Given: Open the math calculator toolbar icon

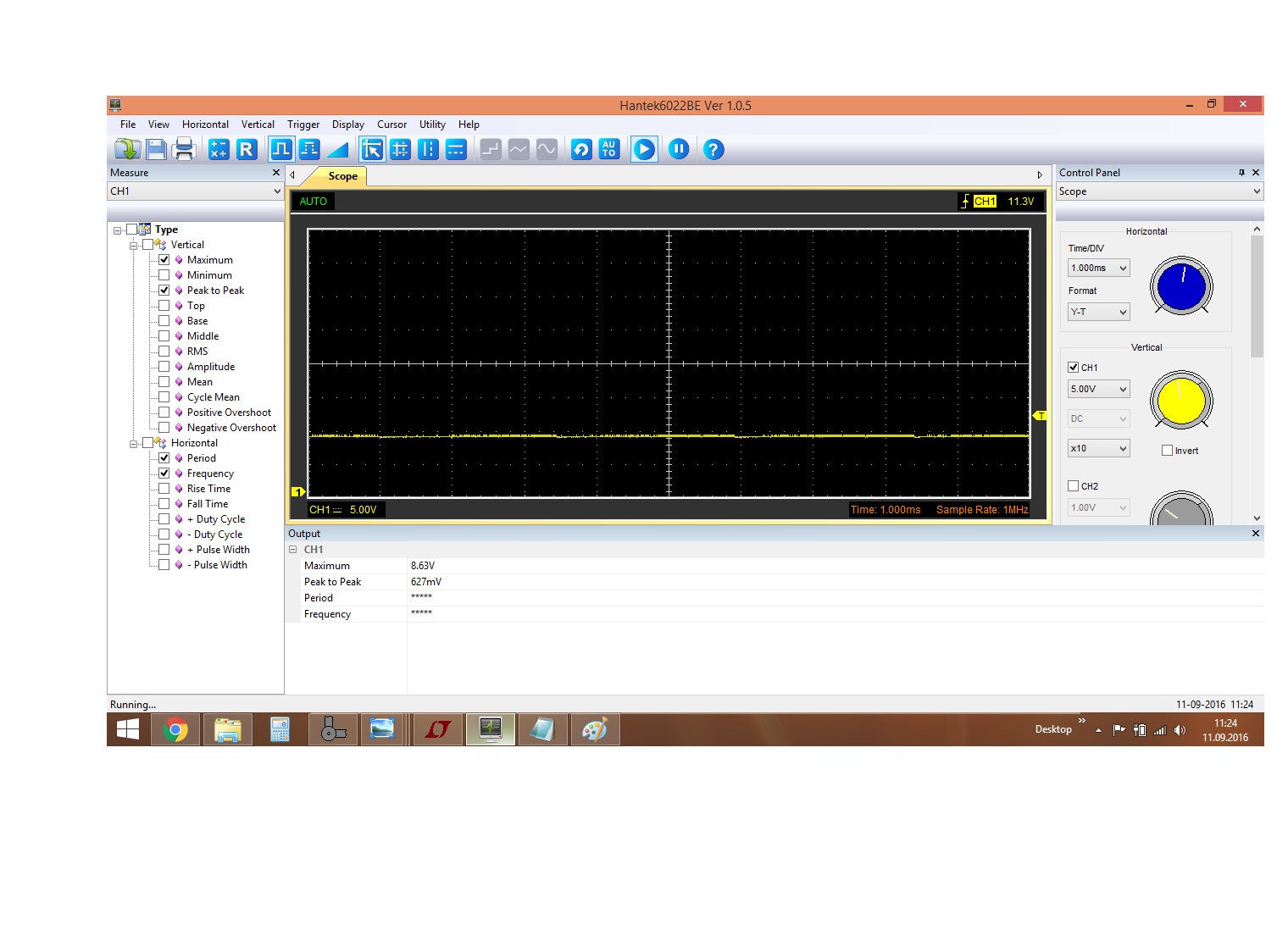Looking at the screenshot, I should point(219,150).
